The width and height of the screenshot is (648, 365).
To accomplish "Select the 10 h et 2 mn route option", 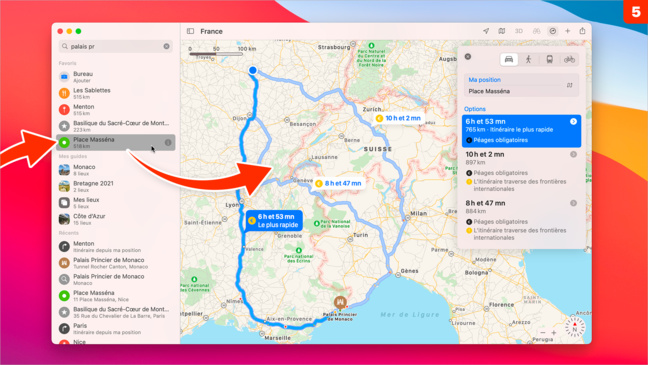I will pyautogui.click(x=522, y=171).
